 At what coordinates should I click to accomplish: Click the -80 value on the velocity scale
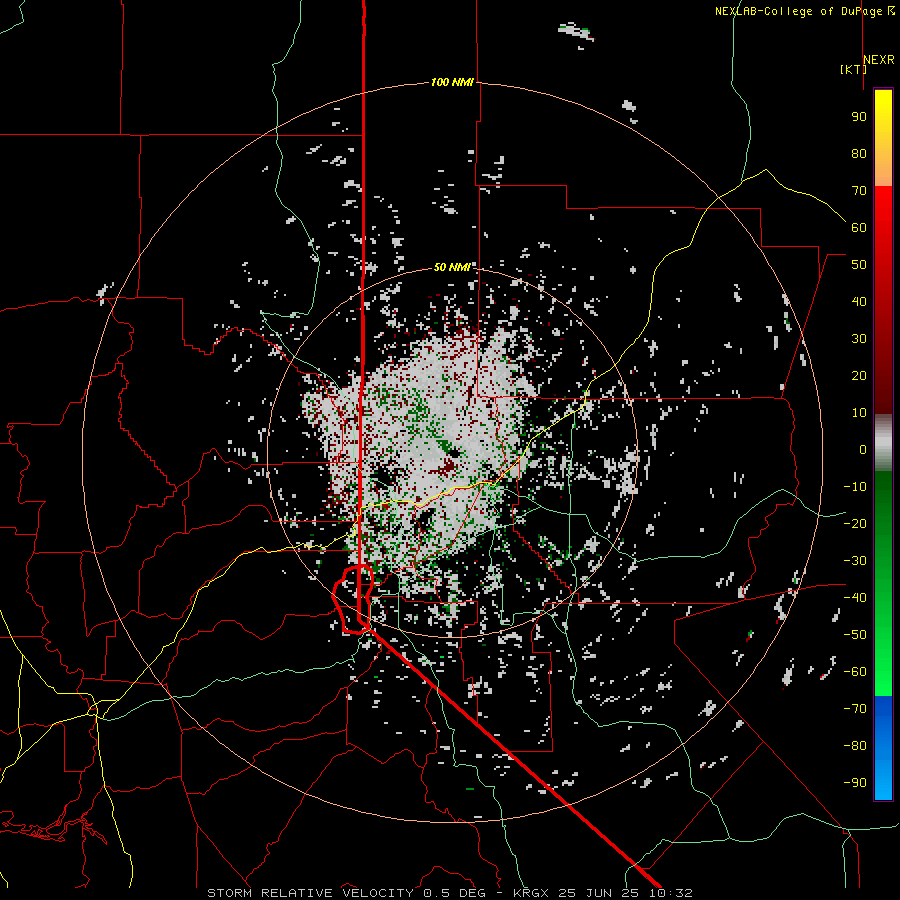(855, 746)
